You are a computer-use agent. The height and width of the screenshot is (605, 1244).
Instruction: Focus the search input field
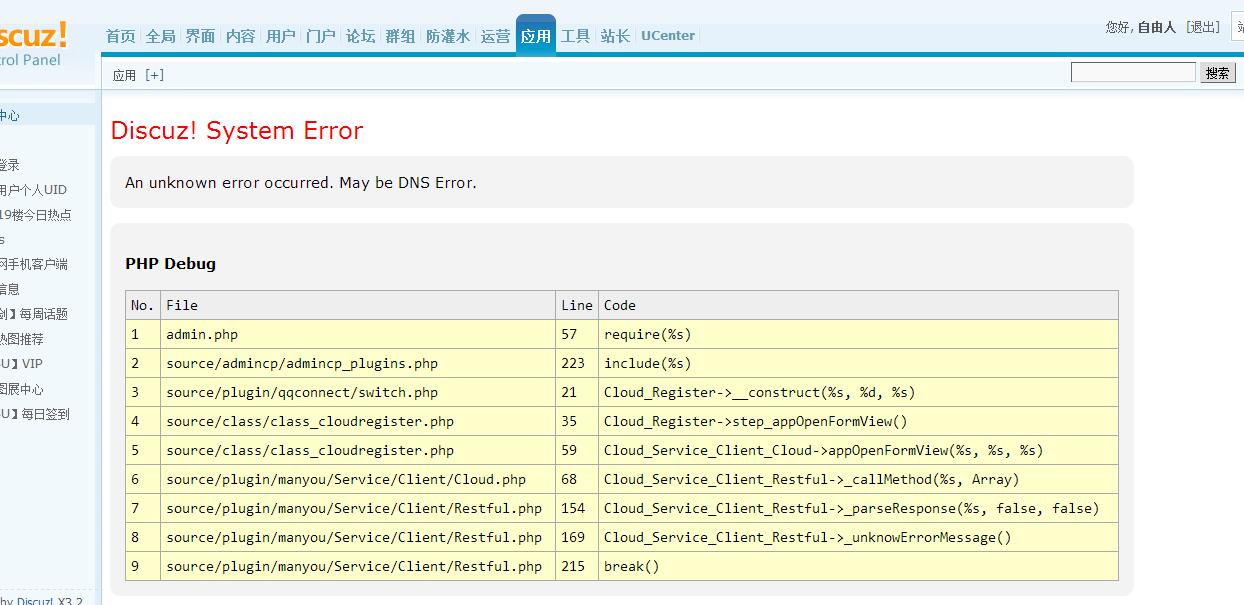pos(1133,72)
